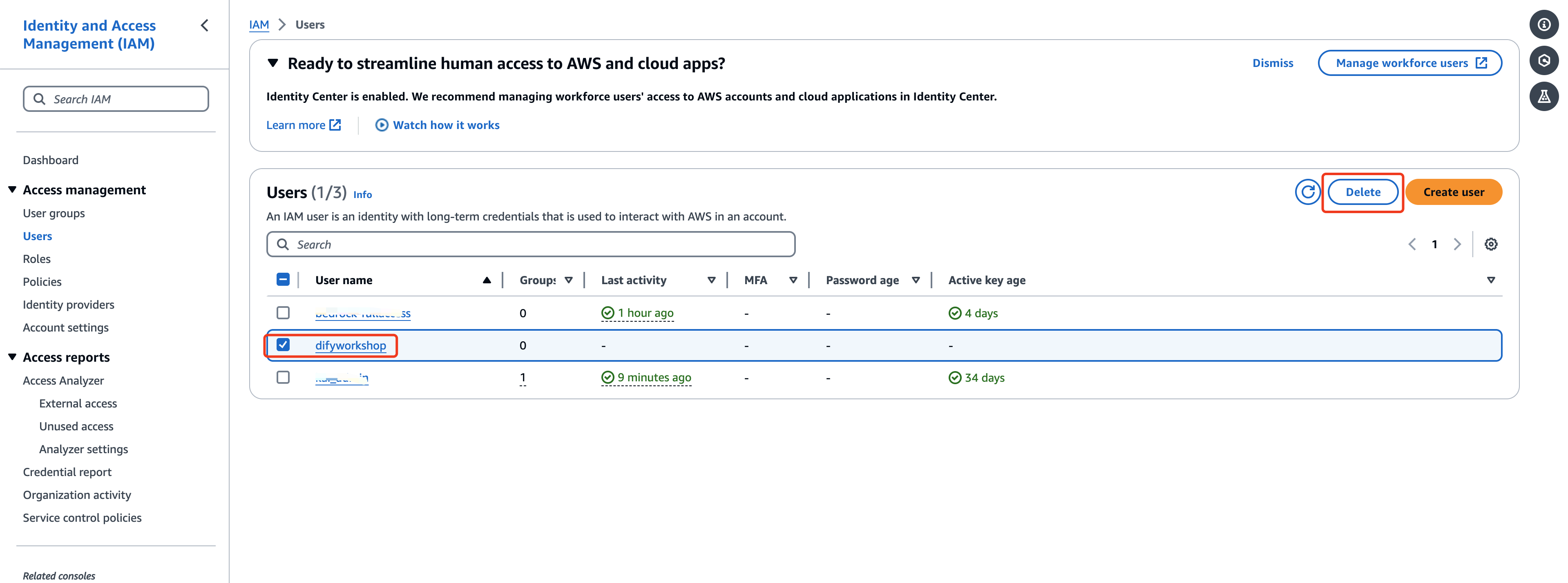Uncheck the difyworkshop user checkbox

[x=283, y=345]
